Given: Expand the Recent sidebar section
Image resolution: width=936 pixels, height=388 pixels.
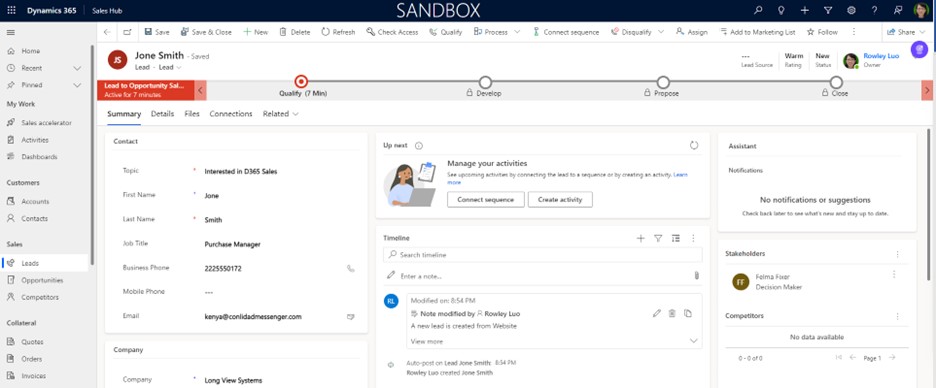Looking at the screenshot, I should pyautogui.click(x=77, y=68).
